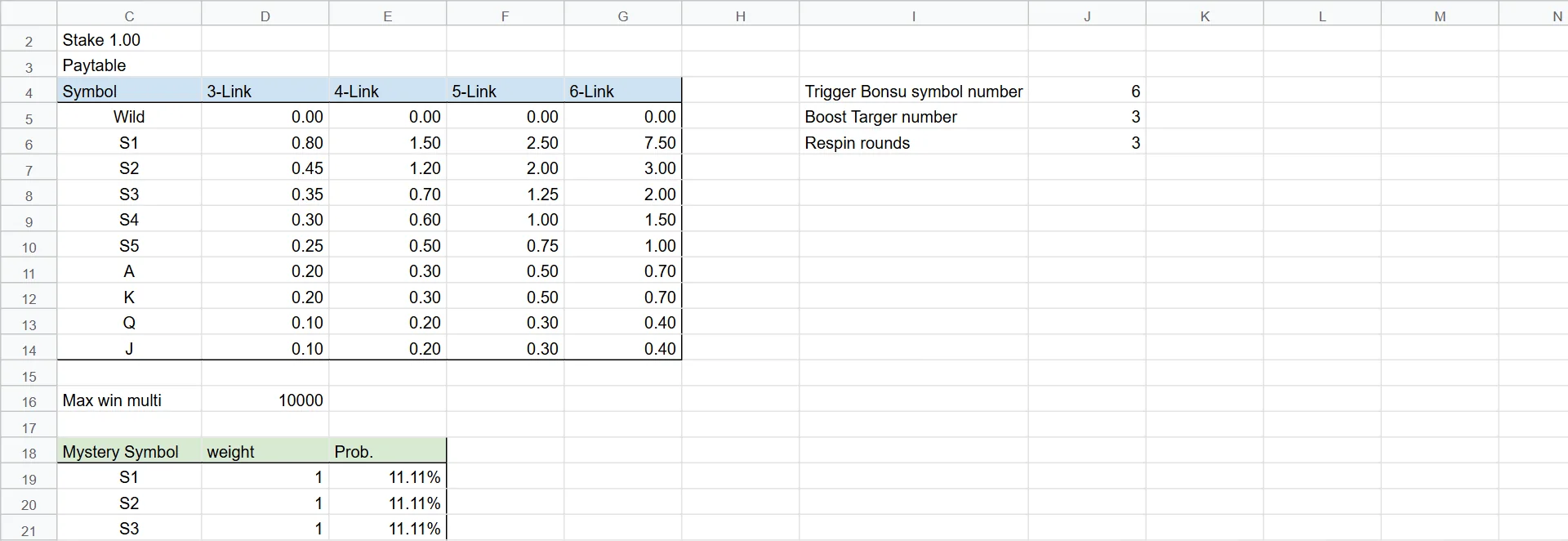
Task: Select row 4 header
Action: click(29, 92)
